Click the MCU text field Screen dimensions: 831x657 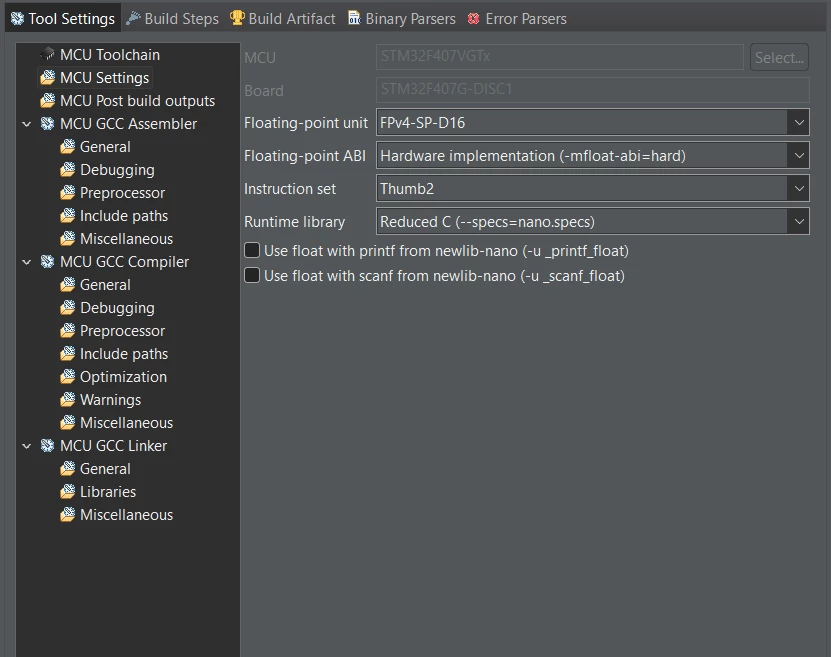(560, 57)
